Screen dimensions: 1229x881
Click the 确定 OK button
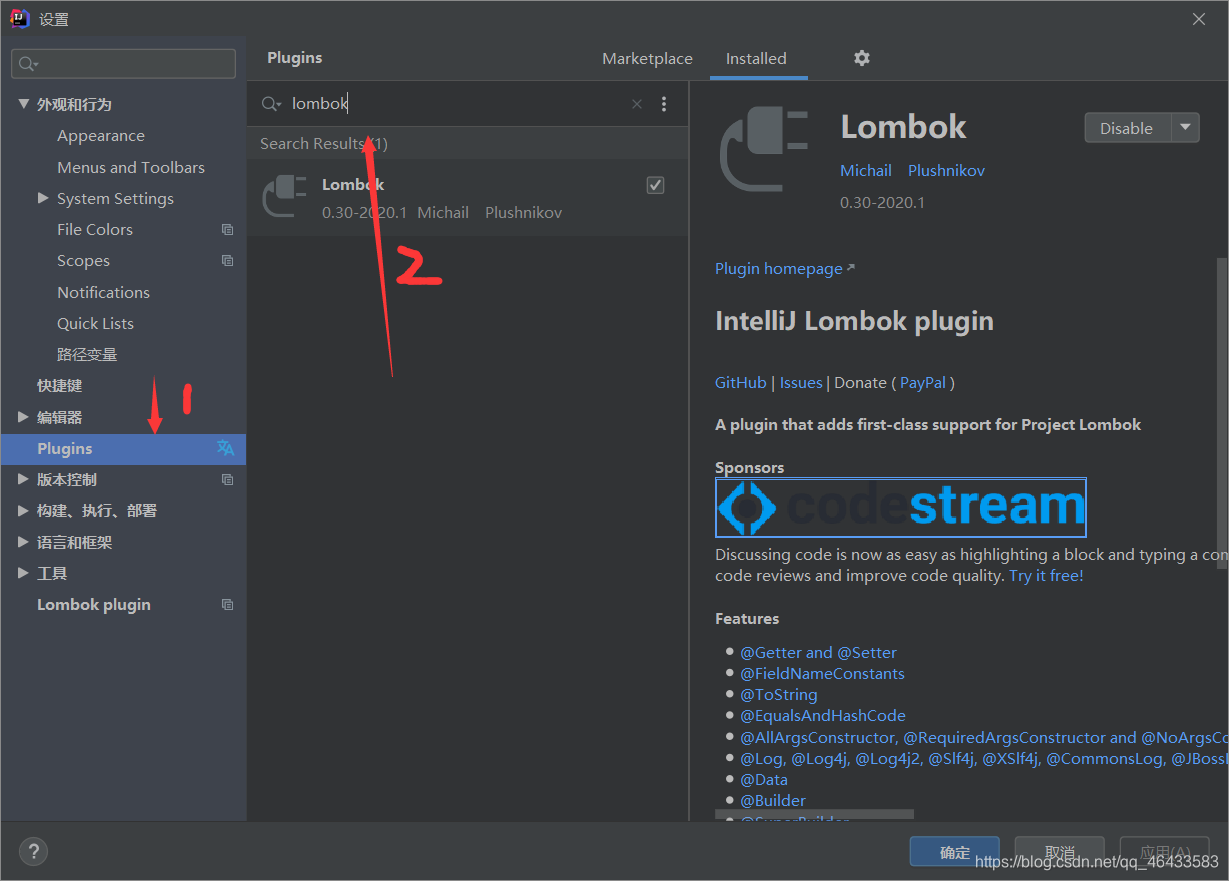point(955,852)
